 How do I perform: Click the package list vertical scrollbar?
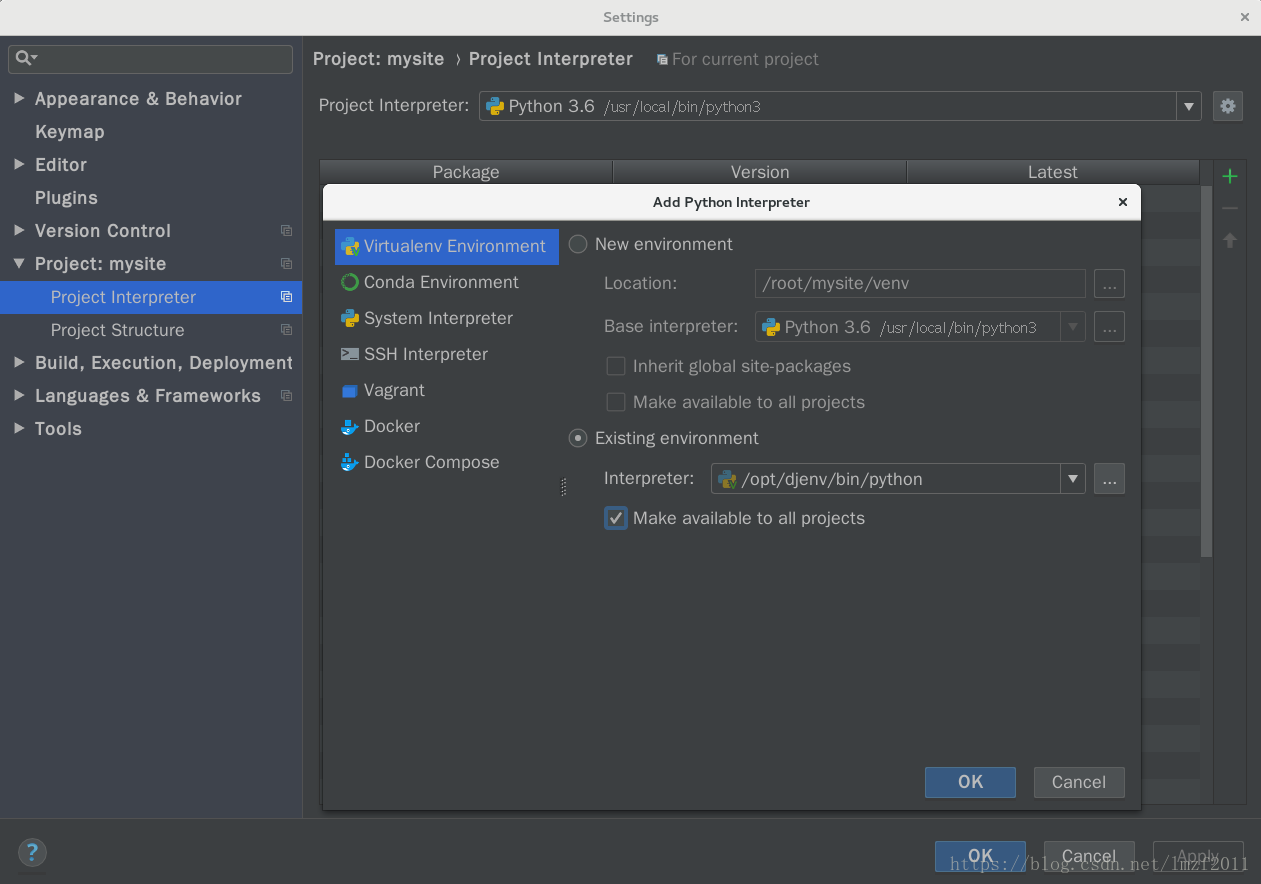(x=1206, y=370)
